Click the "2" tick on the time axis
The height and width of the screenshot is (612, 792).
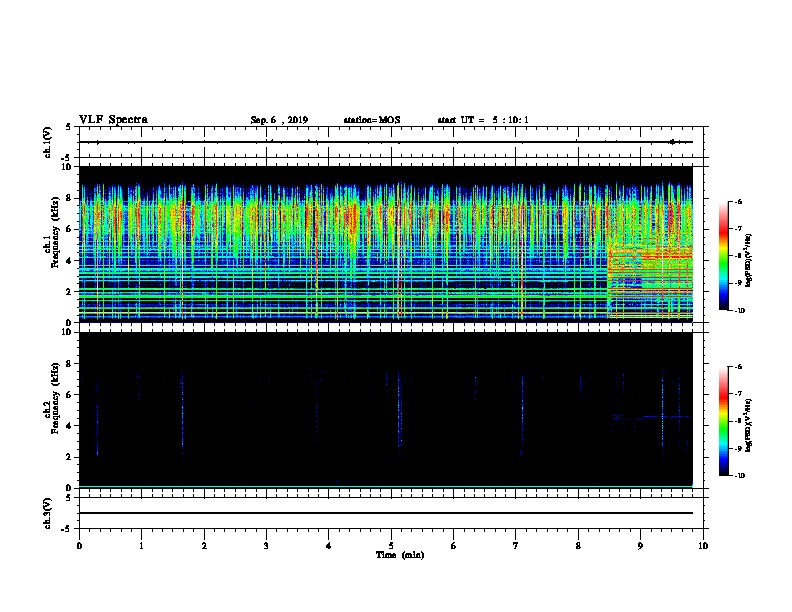[x=204, y=545]
